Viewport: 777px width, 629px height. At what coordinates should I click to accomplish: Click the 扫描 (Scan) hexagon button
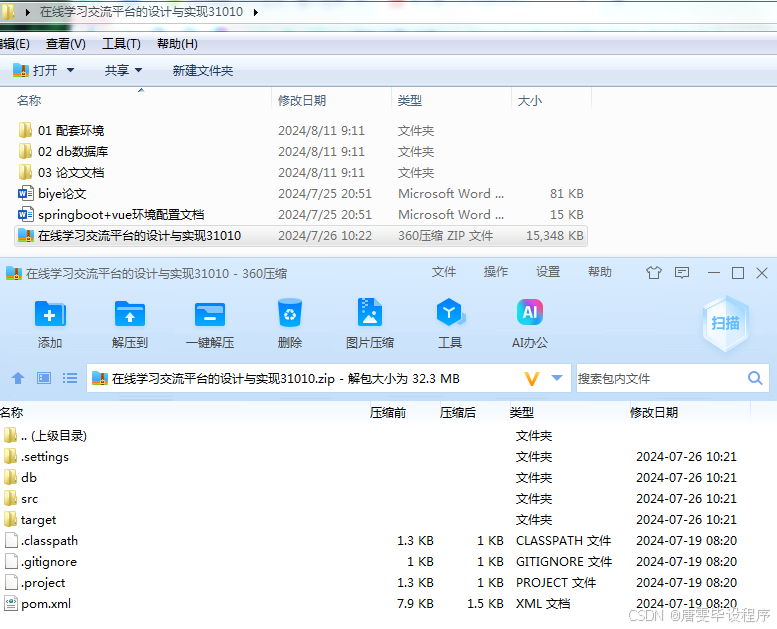[725, 323]
